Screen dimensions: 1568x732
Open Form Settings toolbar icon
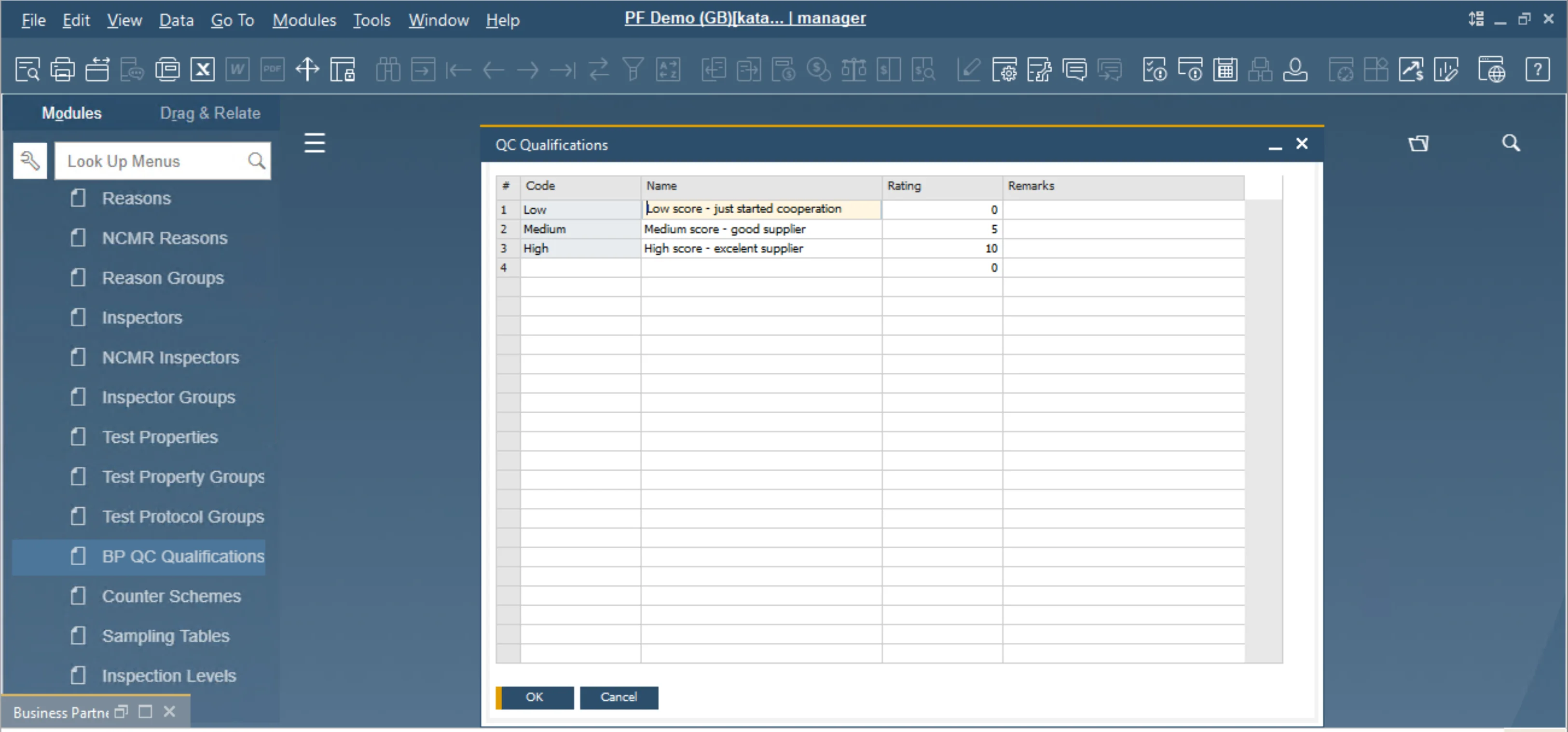(x=1004, y=69)
